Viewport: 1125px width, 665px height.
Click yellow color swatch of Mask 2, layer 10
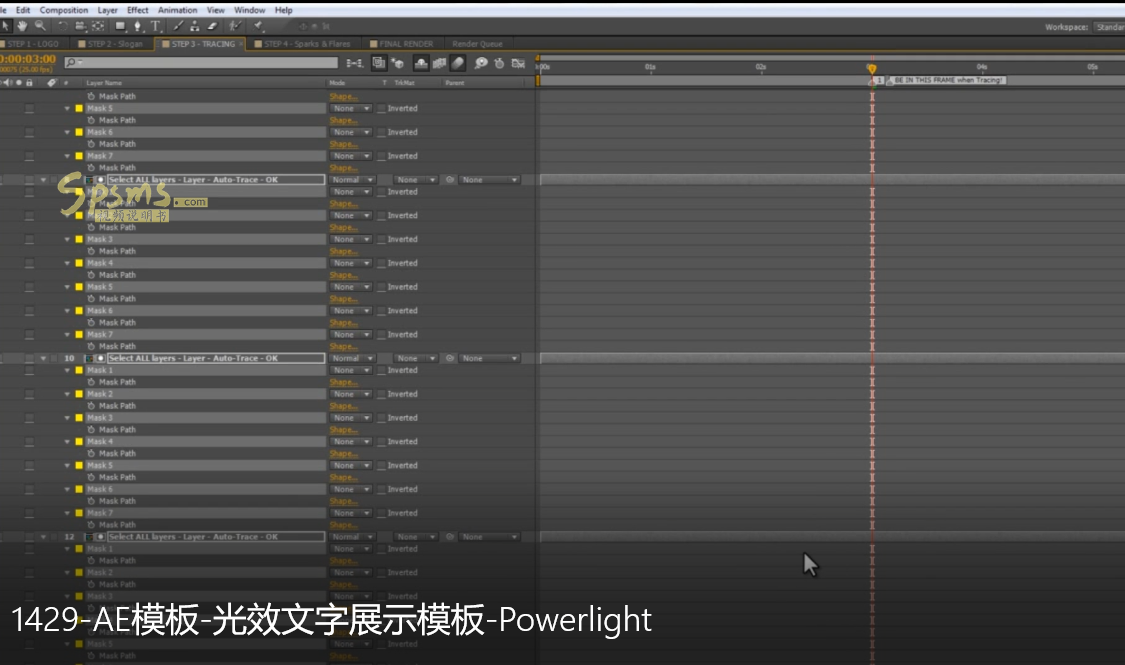click(x=79, y=394)
